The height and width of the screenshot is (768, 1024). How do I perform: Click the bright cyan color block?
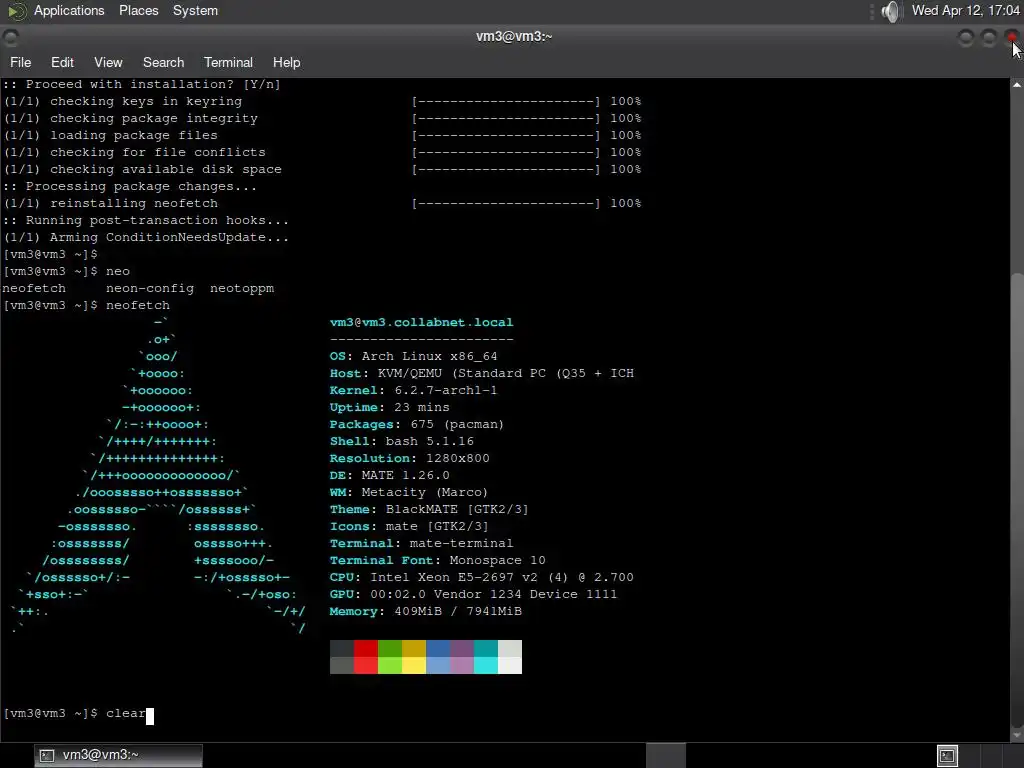(486, 665)
